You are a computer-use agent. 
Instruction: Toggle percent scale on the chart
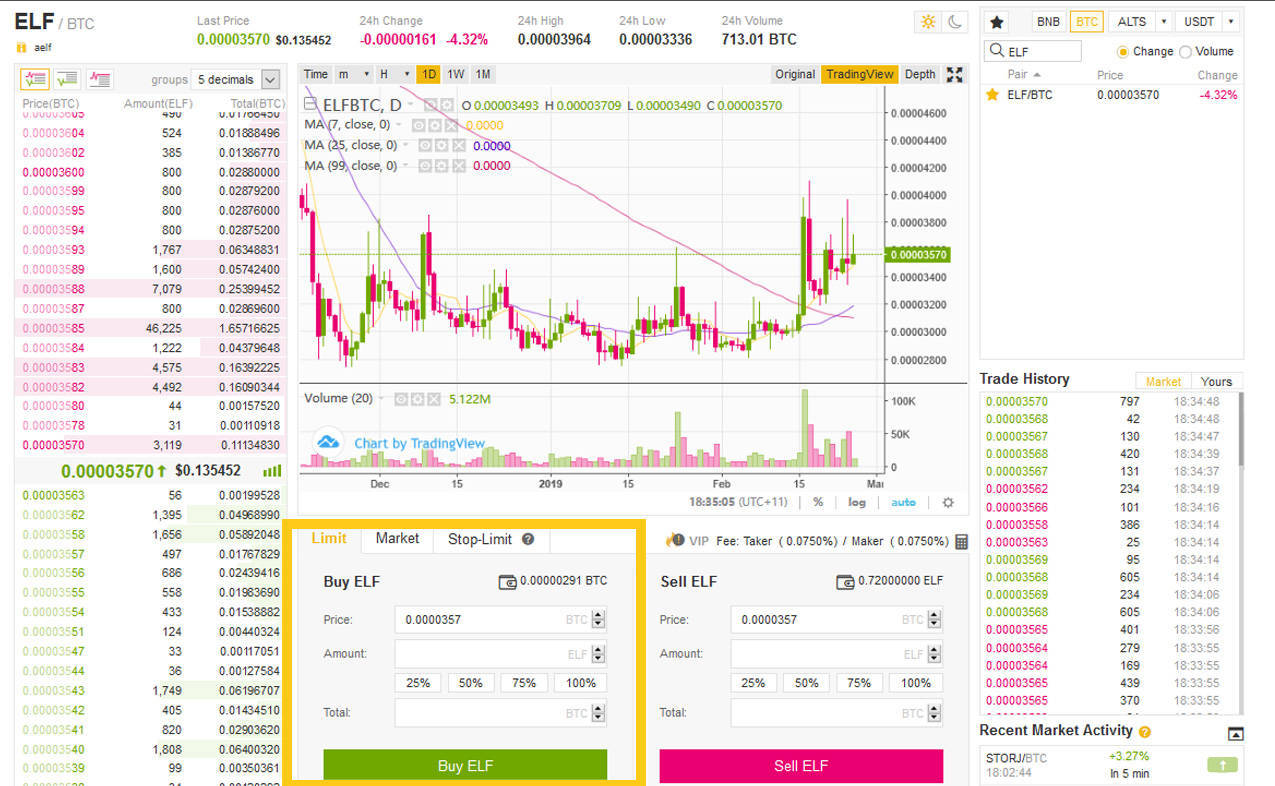click(817, 502)
